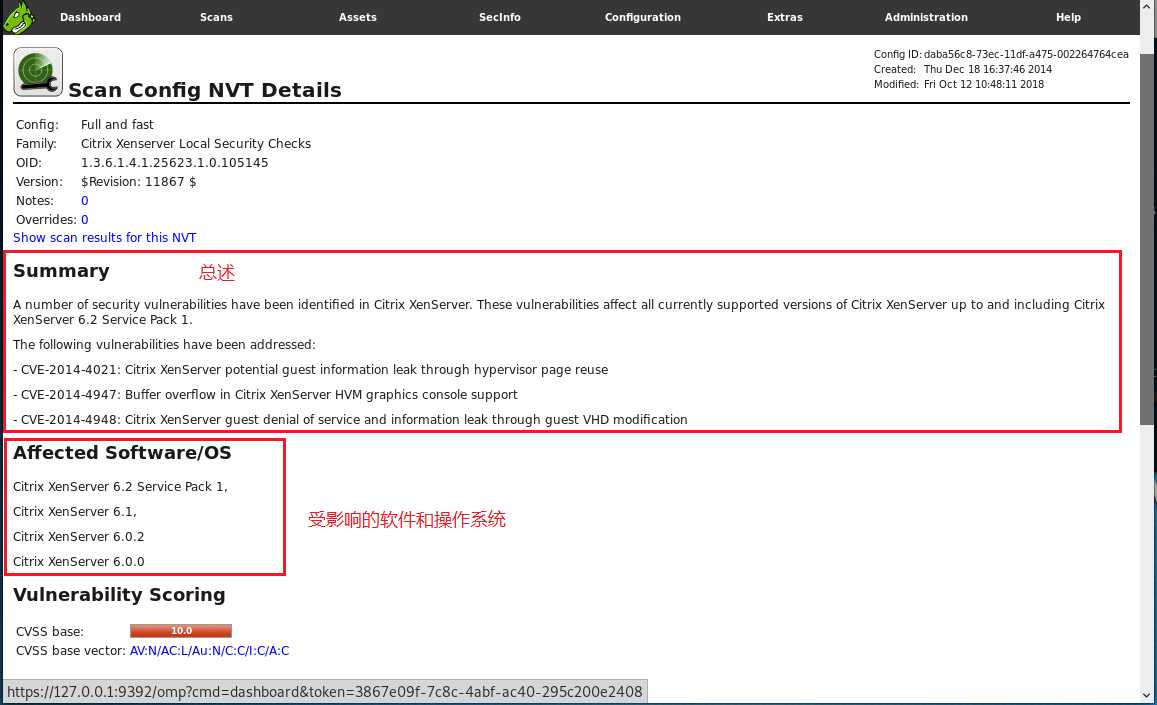Click the 'CVSS base:' label
This screenshot has width=1157, height=705.
(50, 632)
